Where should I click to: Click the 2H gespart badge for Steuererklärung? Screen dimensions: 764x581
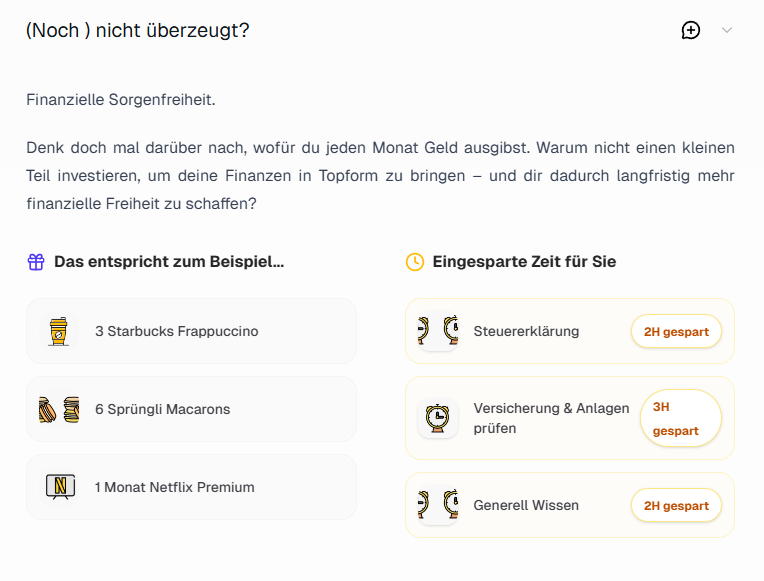(676, 331)
